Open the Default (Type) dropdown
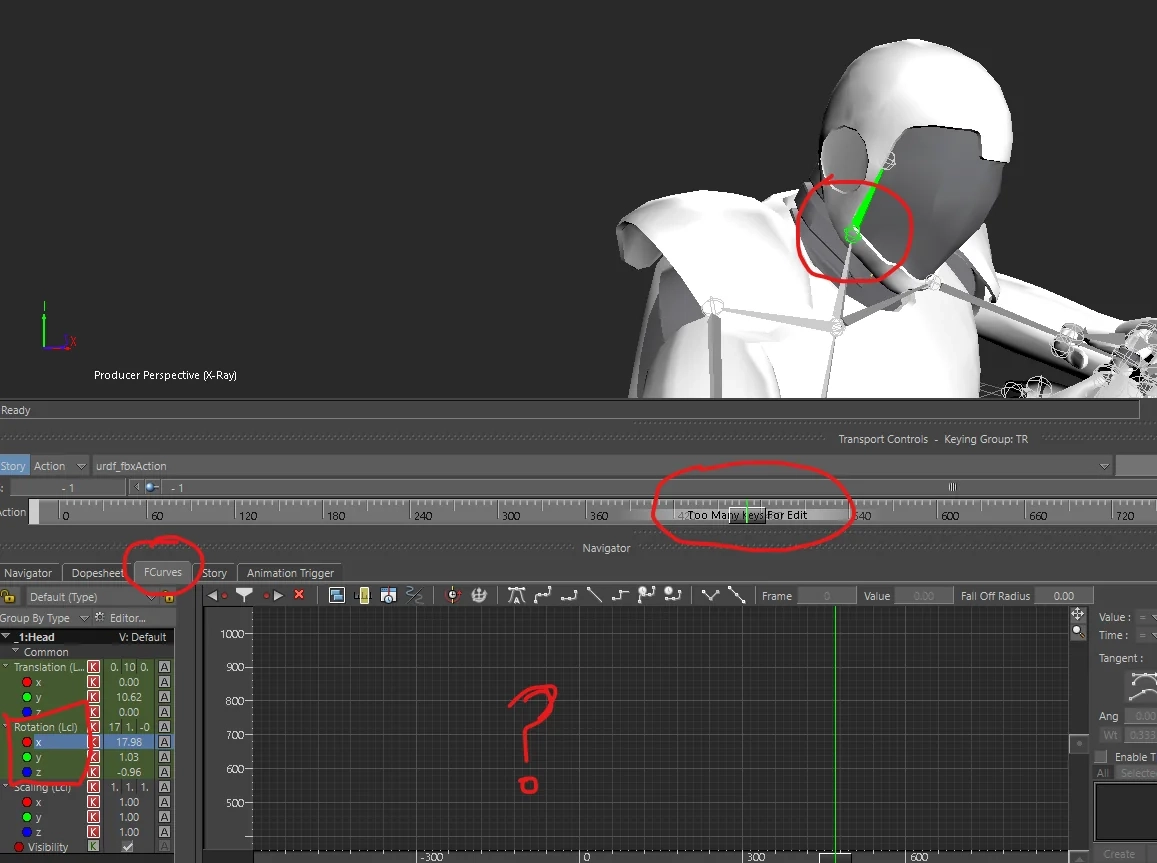Viewport: 1157px width, 863px height. coord(92,597)
